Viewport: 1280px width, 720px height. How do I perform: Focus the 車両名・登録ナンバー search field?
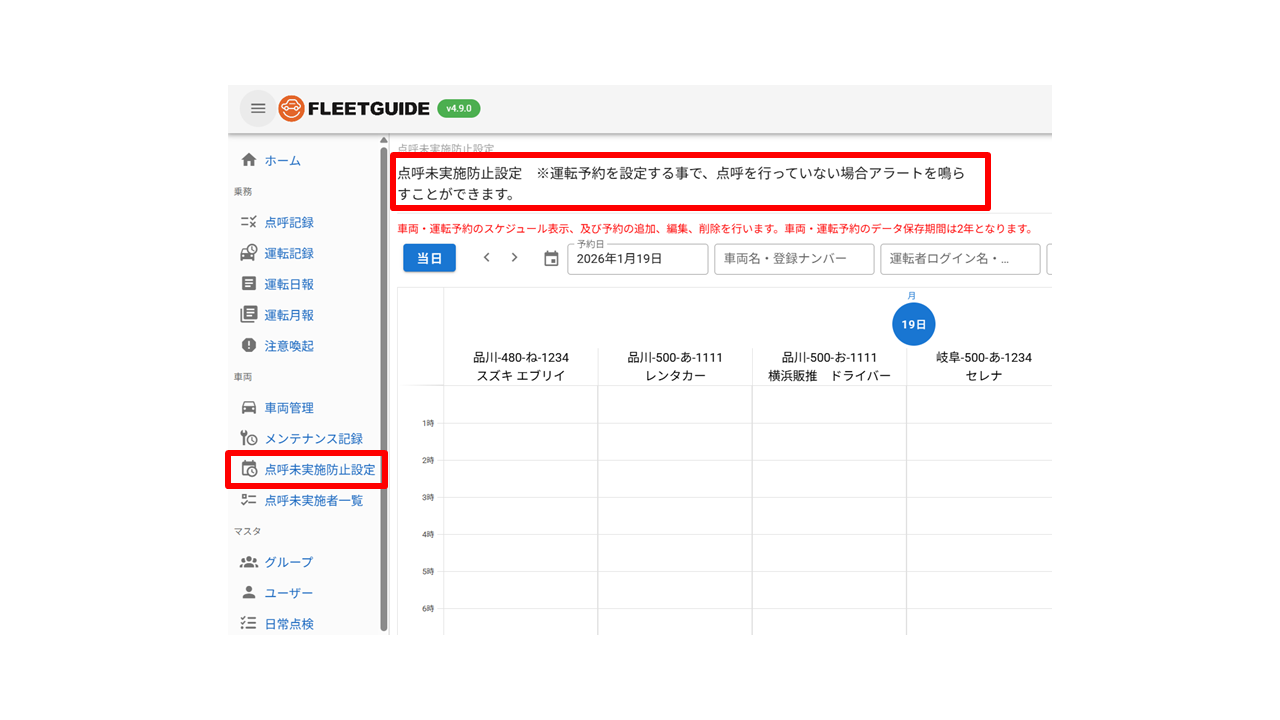[794, 259]
